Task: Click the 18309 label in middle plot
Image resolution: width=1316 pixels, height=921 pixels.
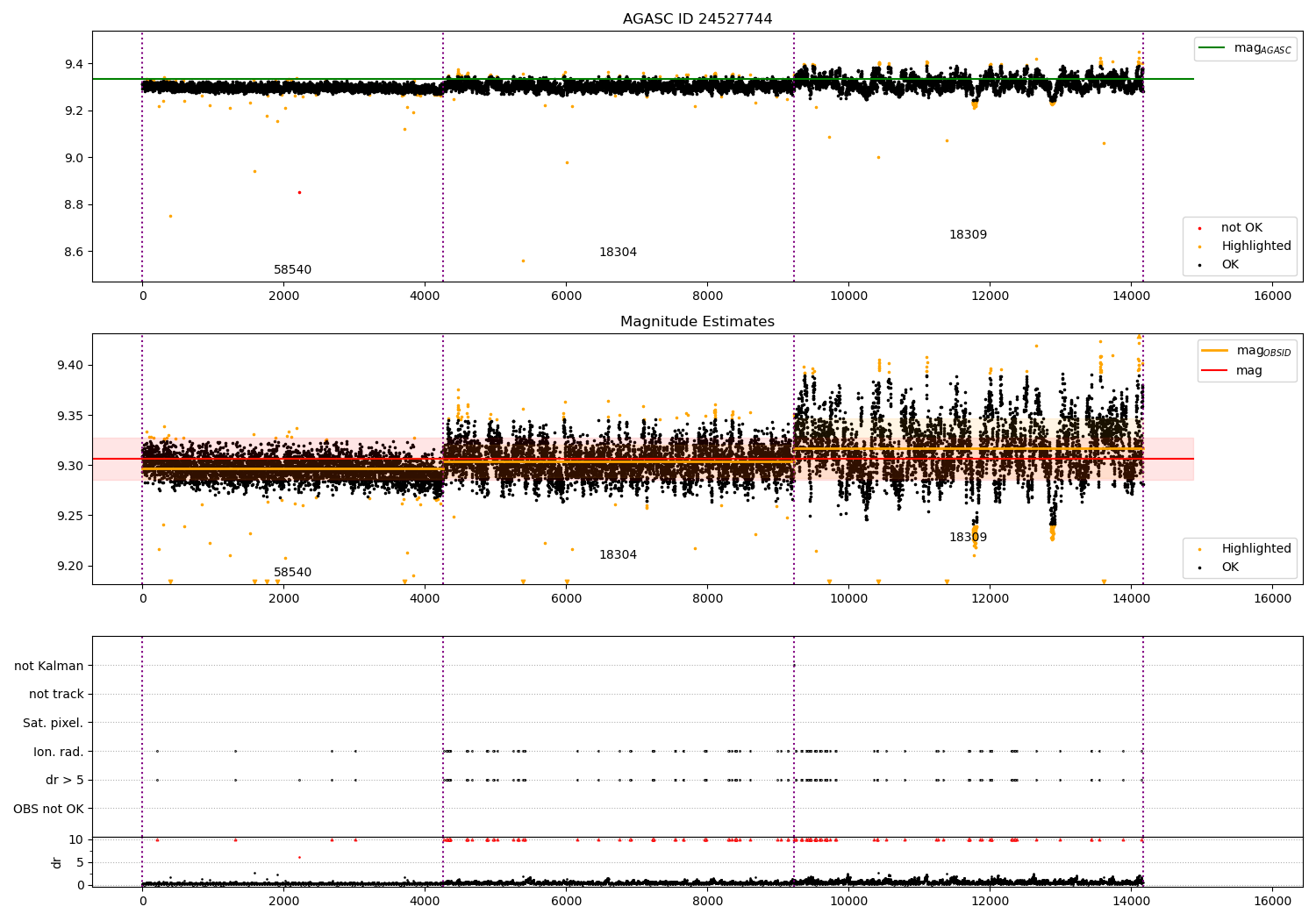Action: point(968,538)
